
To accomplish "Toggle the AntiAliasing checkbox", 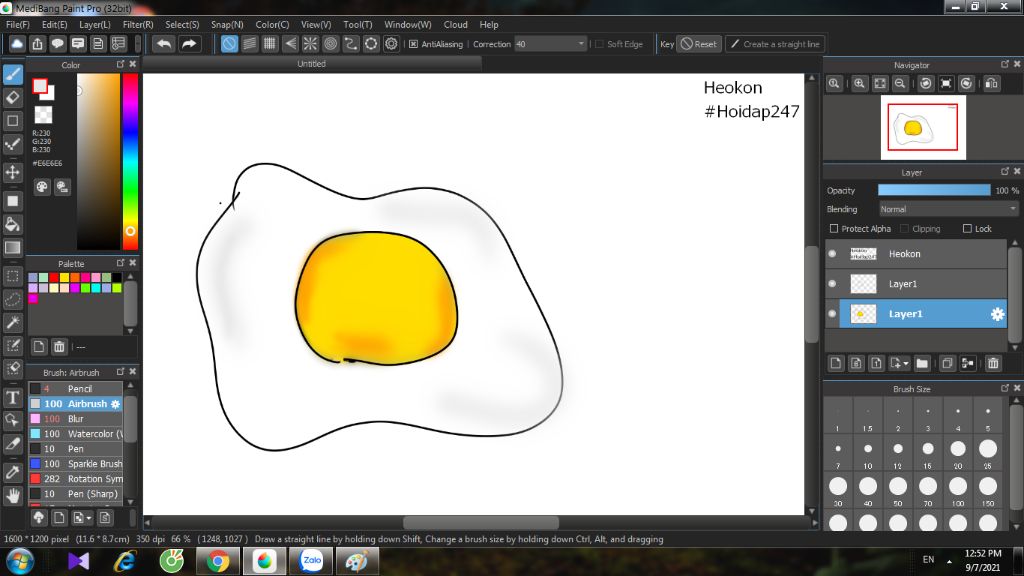I will (x=413, y=44).
